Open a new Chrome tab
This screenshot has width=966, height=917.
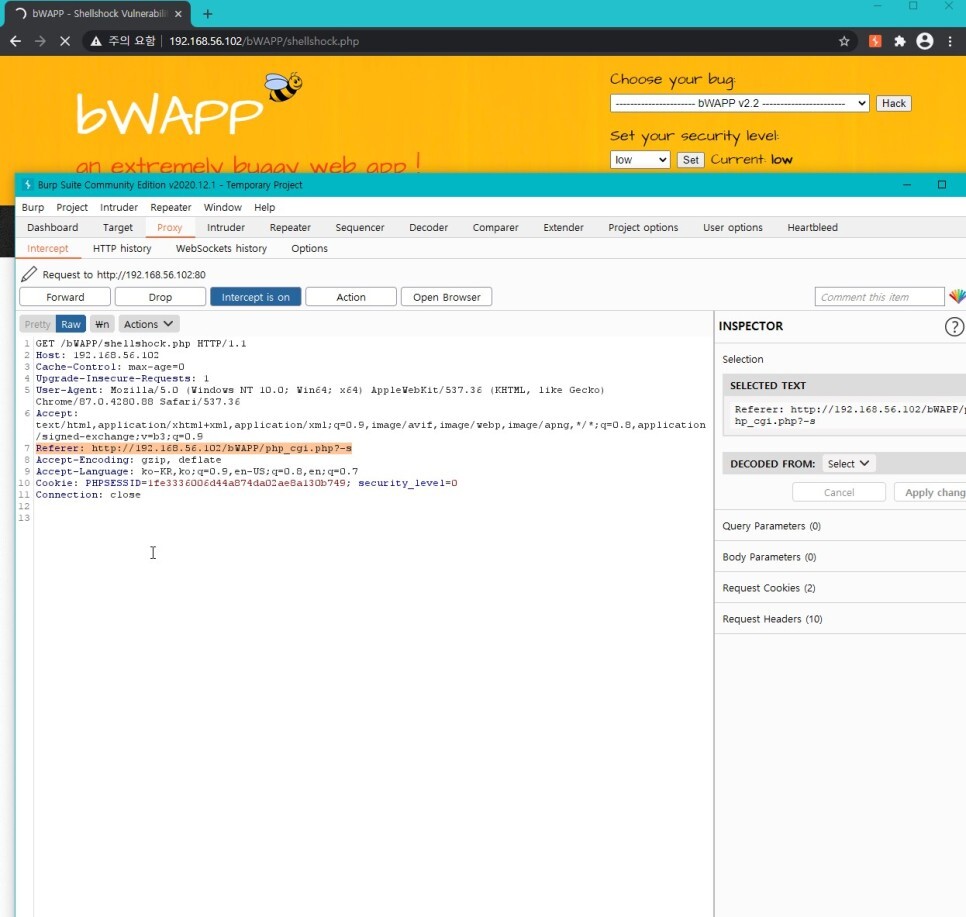(x=208, y=14)
